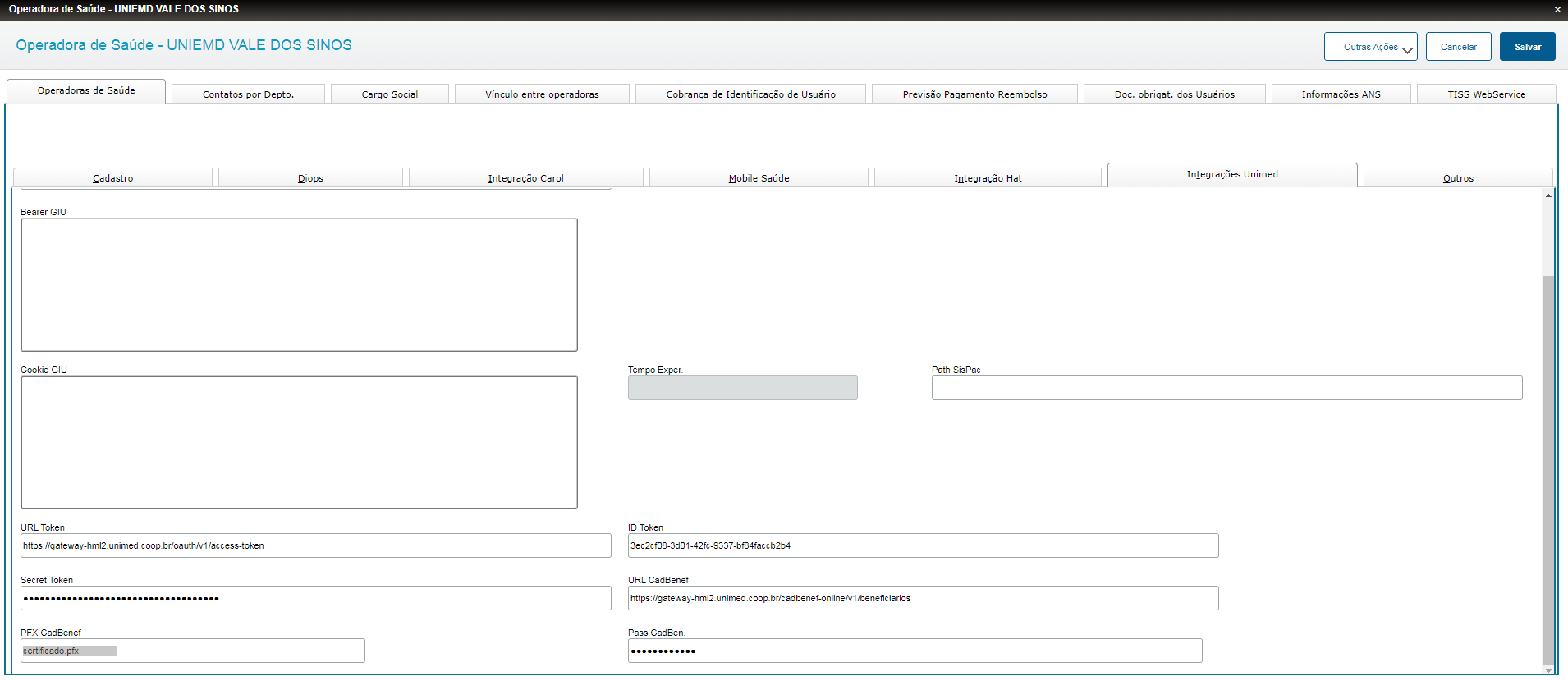Image resolution: width=1568 pixels, height=681 pixels.
Task: Focus the Path SisPac input field
Action: [x=1227, y=388]
